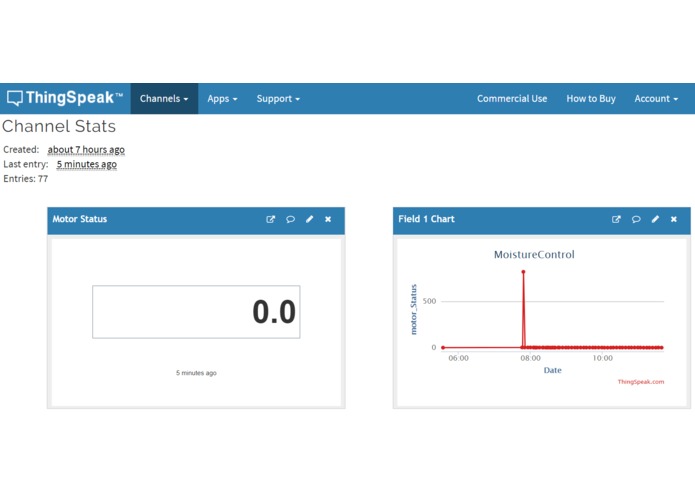This screenshot has height=494, width=695.
Task: Open comments for Field 1 Chart
Action: (x=636, y=219)
